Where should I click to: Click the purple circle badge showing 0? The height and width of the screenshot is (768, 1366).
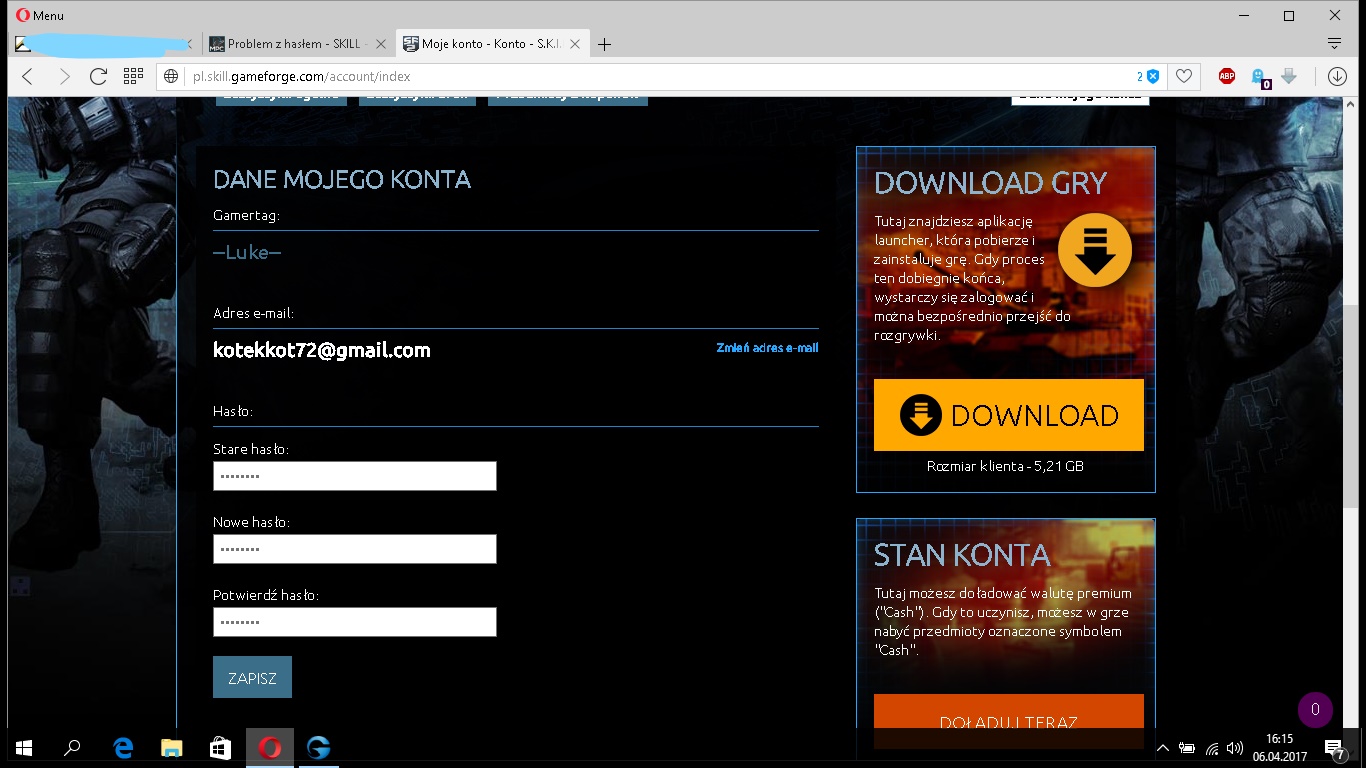click(1315, 710)
